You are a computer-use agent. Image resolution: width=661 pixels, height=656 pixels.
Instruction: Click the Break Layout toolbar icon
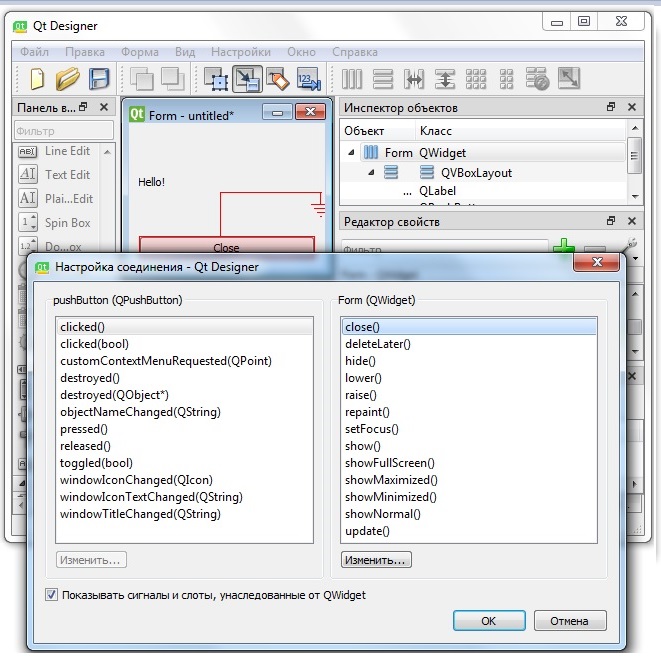coord(537,79)
